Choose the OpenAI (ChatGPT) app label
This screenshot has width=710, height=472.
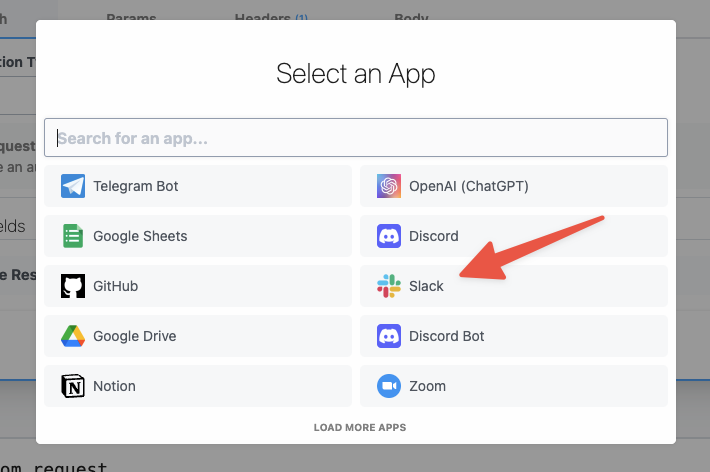tap(469, 186)
